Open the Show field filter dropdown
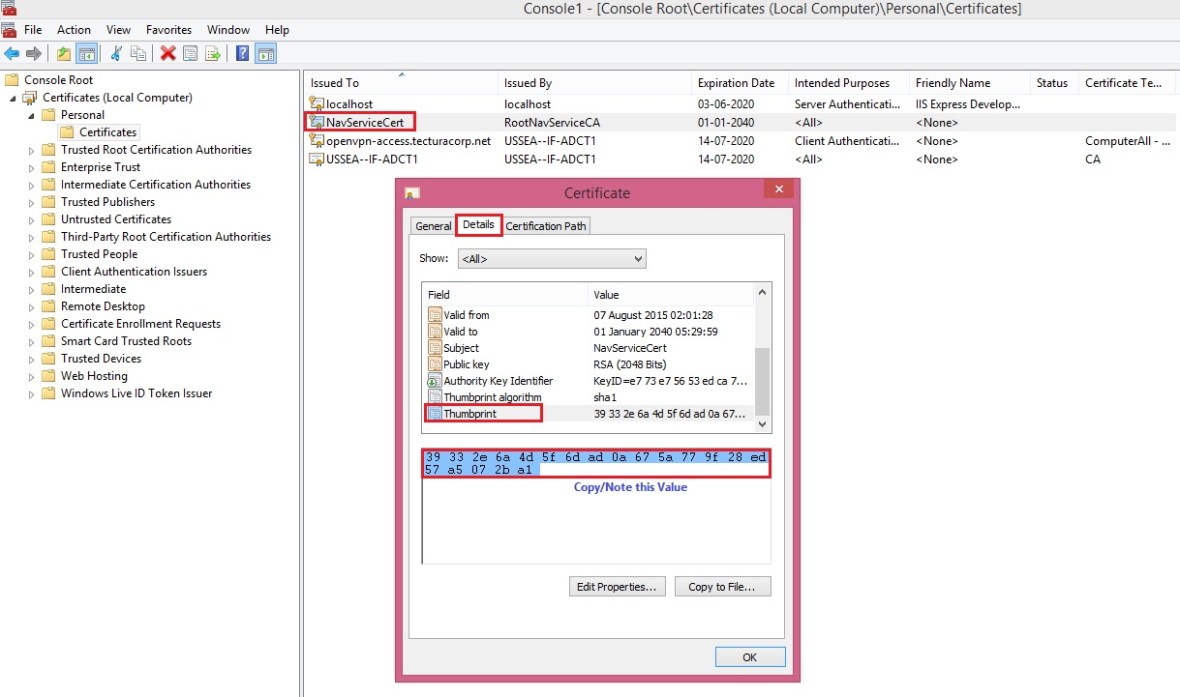 [551, 259]
